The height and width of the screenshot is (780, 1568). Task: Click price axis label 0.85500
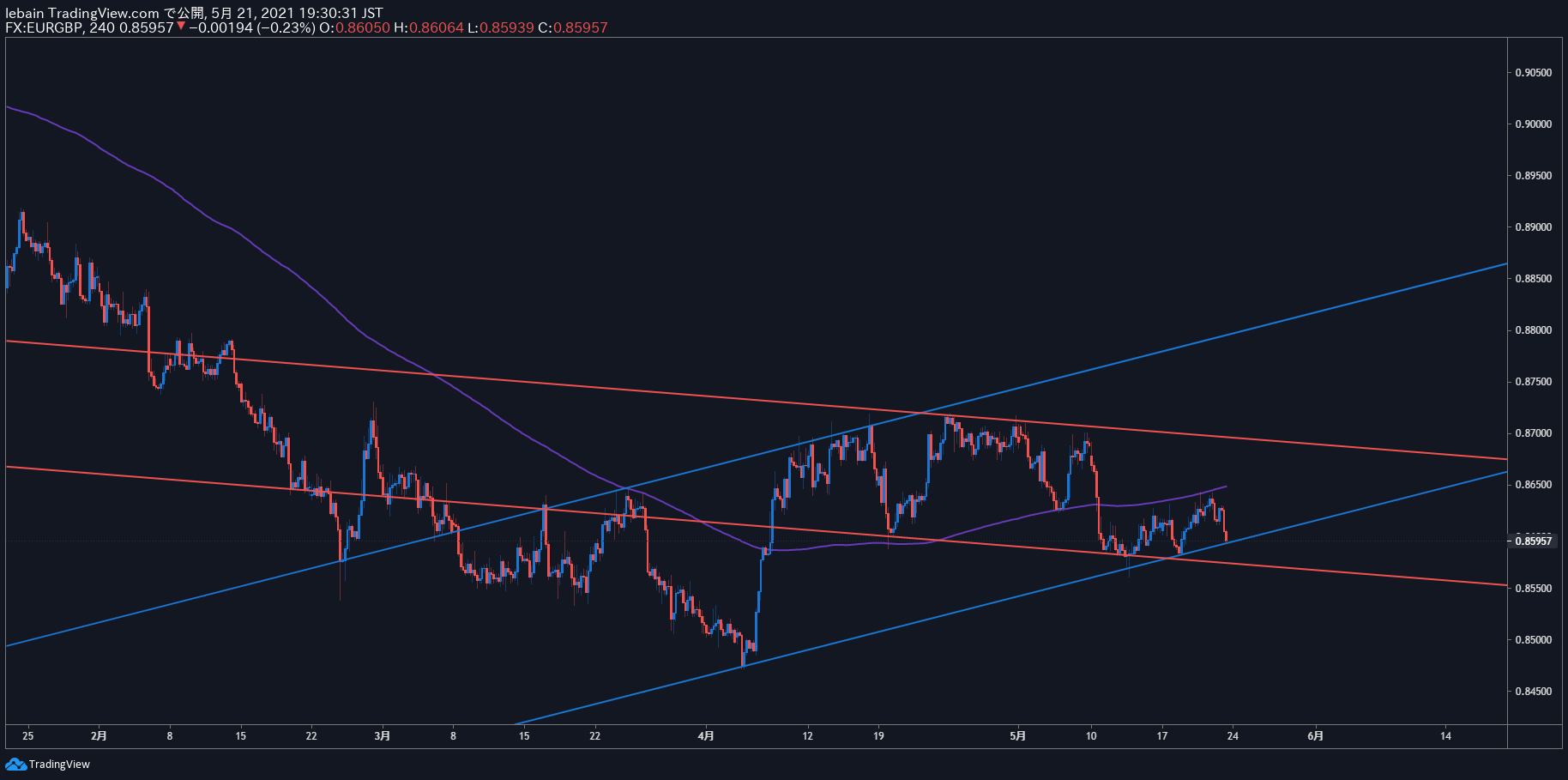coord(1533,589)
